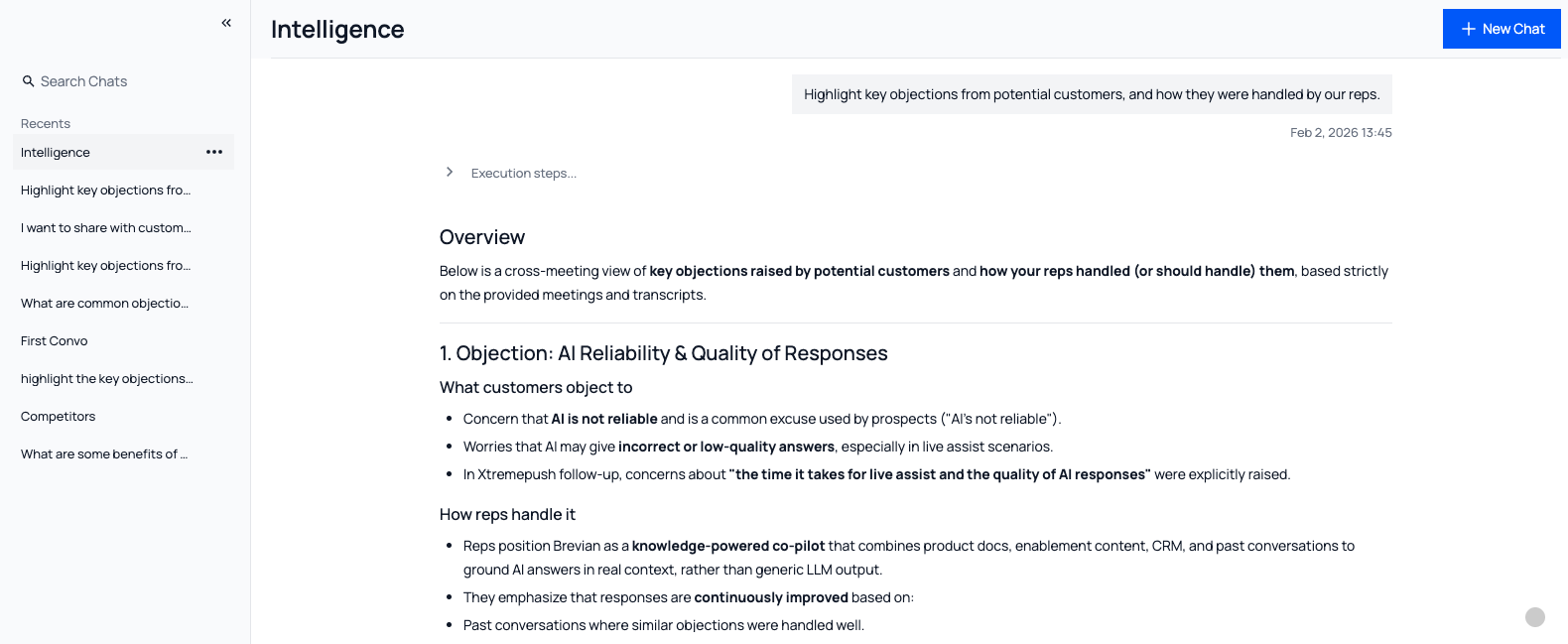Click the second 'Highlight key objections fro...' entry

click(105, 265)
